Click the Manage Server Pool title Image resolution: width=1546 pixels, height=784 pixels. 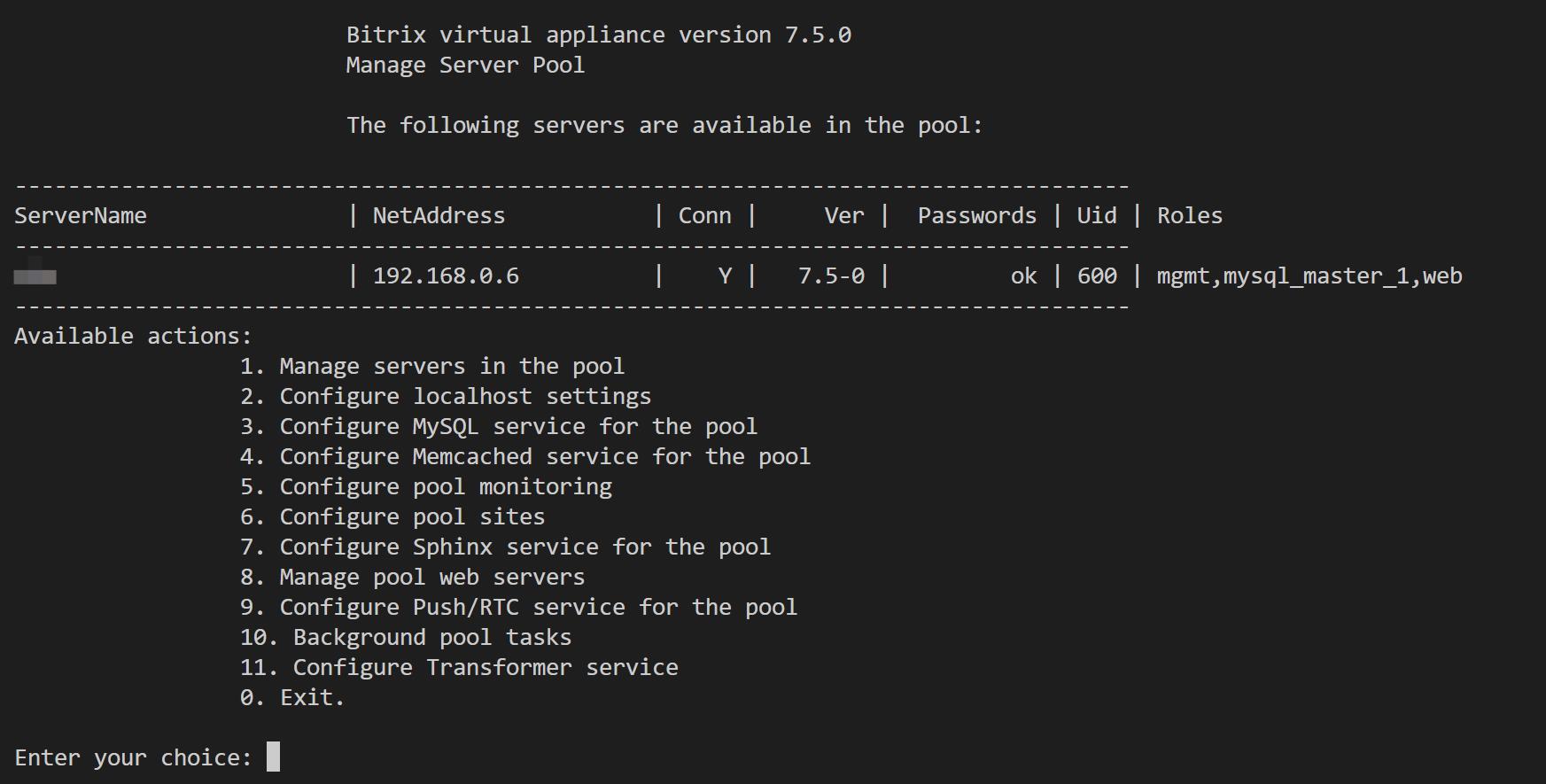point(465,66)
